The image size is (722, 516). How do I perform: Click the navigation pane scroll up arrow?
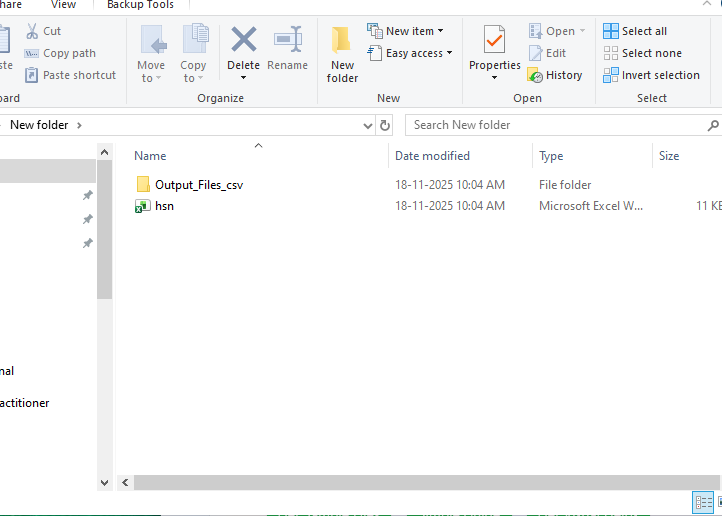pyautogui.click(x=105, y=152)
